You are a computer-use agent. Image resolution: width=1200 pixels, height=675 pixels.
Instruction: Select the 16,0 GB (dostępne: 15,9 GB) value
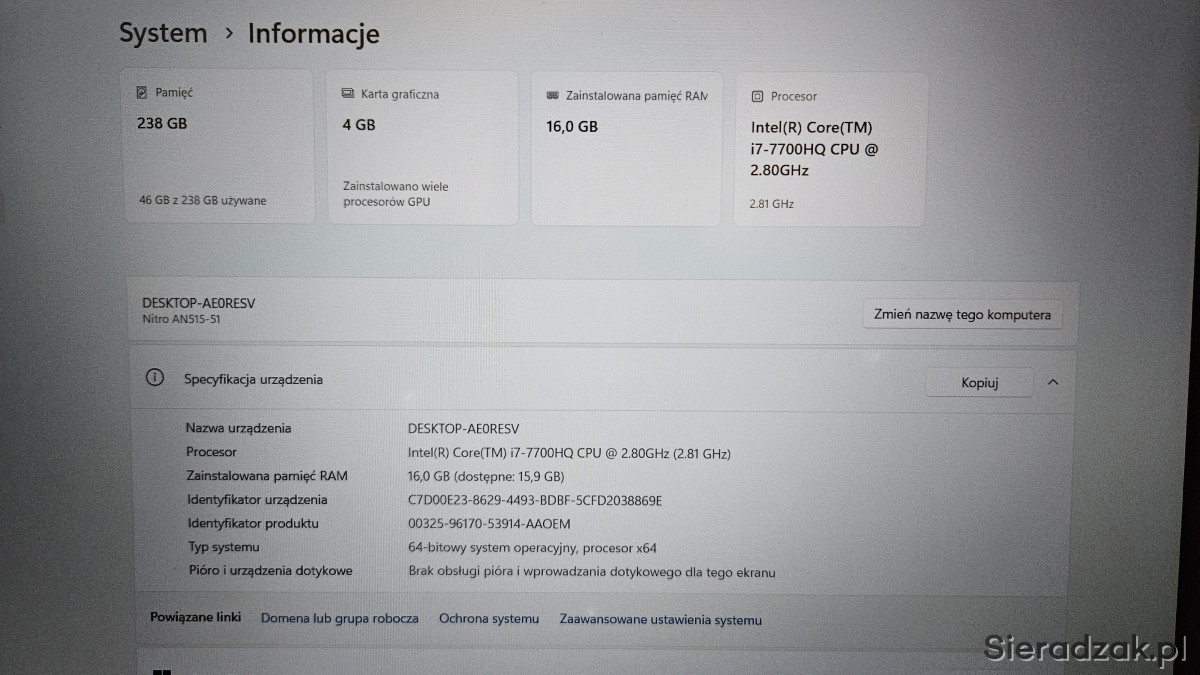[486, 476]
